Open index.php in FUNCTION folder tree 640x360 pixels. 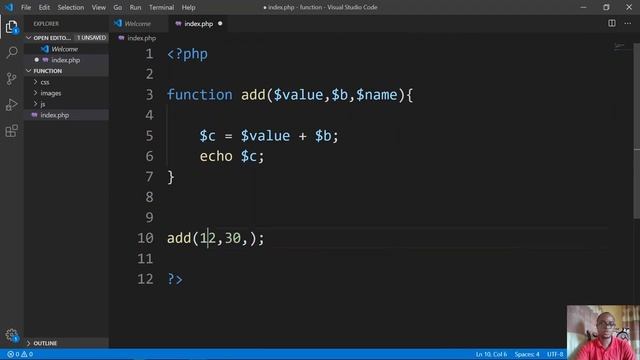(66, 115)
